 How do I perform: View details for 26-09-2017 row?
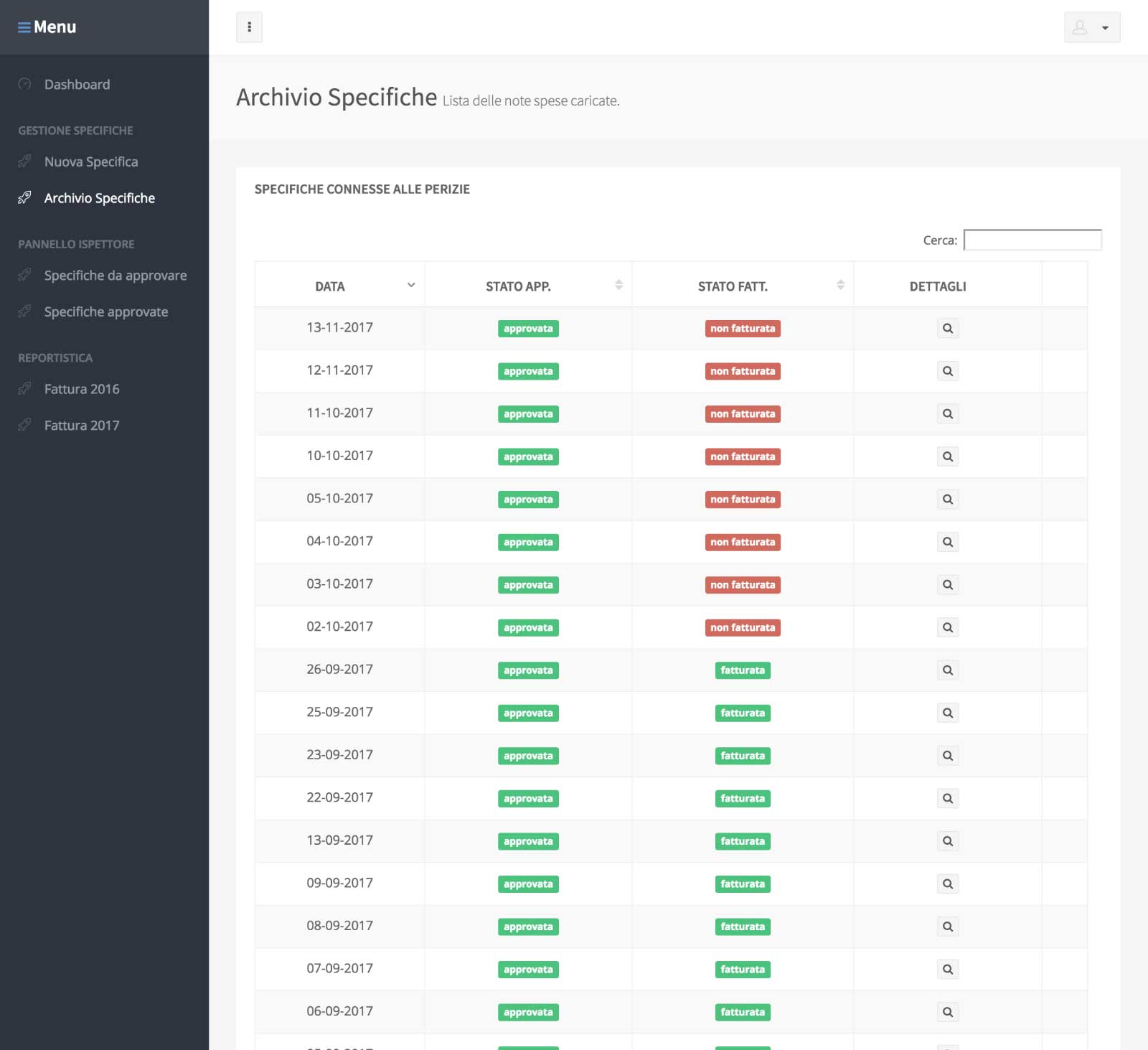pyautogui.click(x=948, y=670)
